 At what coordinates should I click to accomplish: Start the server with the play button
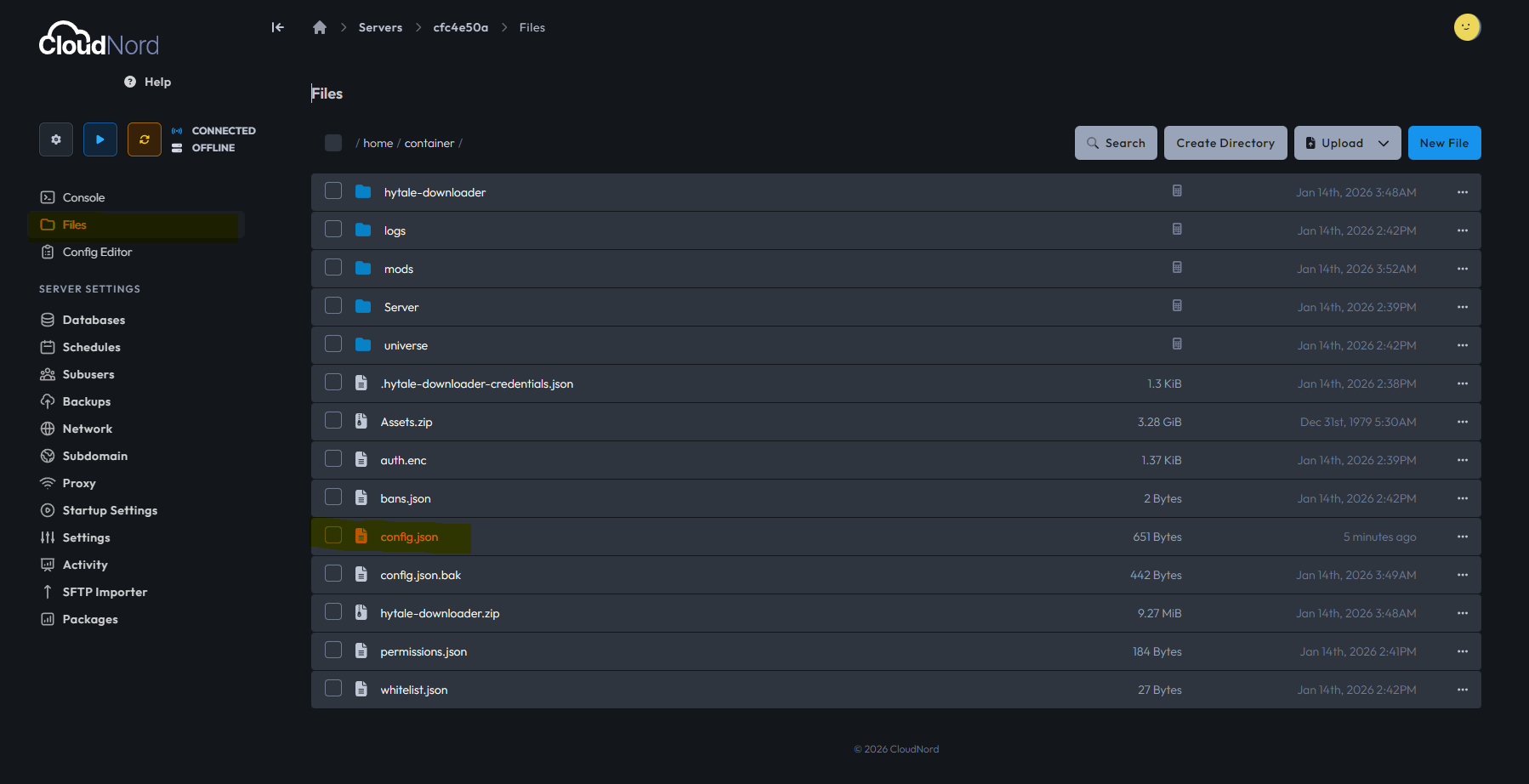pos(100,139)
